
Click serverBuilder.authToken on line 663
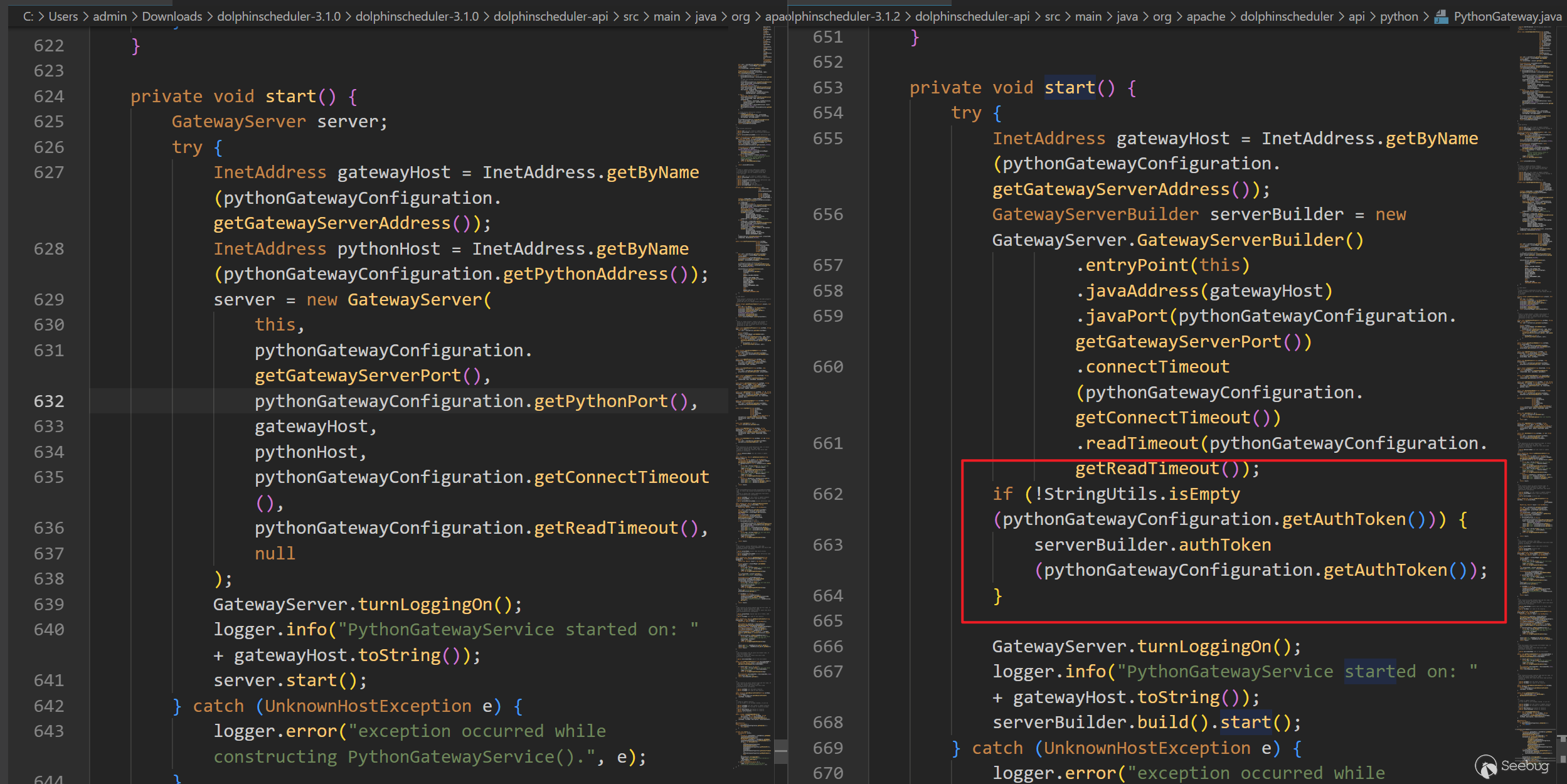point(1152,545)
